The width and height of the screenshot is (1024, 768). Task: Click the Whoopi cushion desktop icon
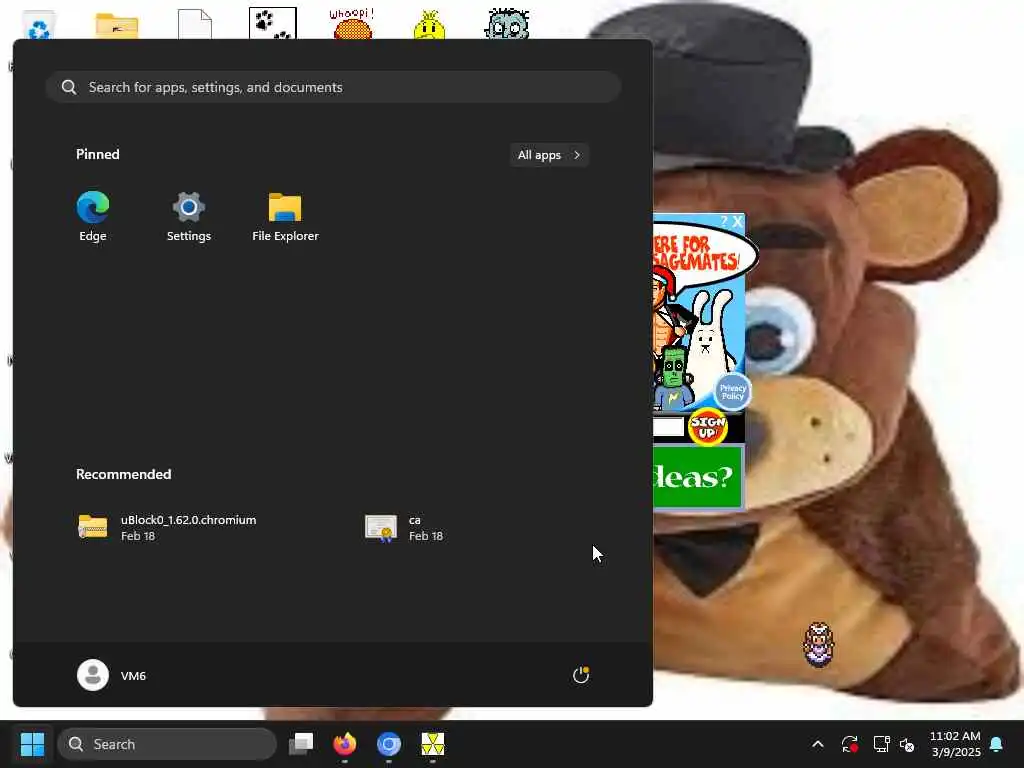[352, 24]
